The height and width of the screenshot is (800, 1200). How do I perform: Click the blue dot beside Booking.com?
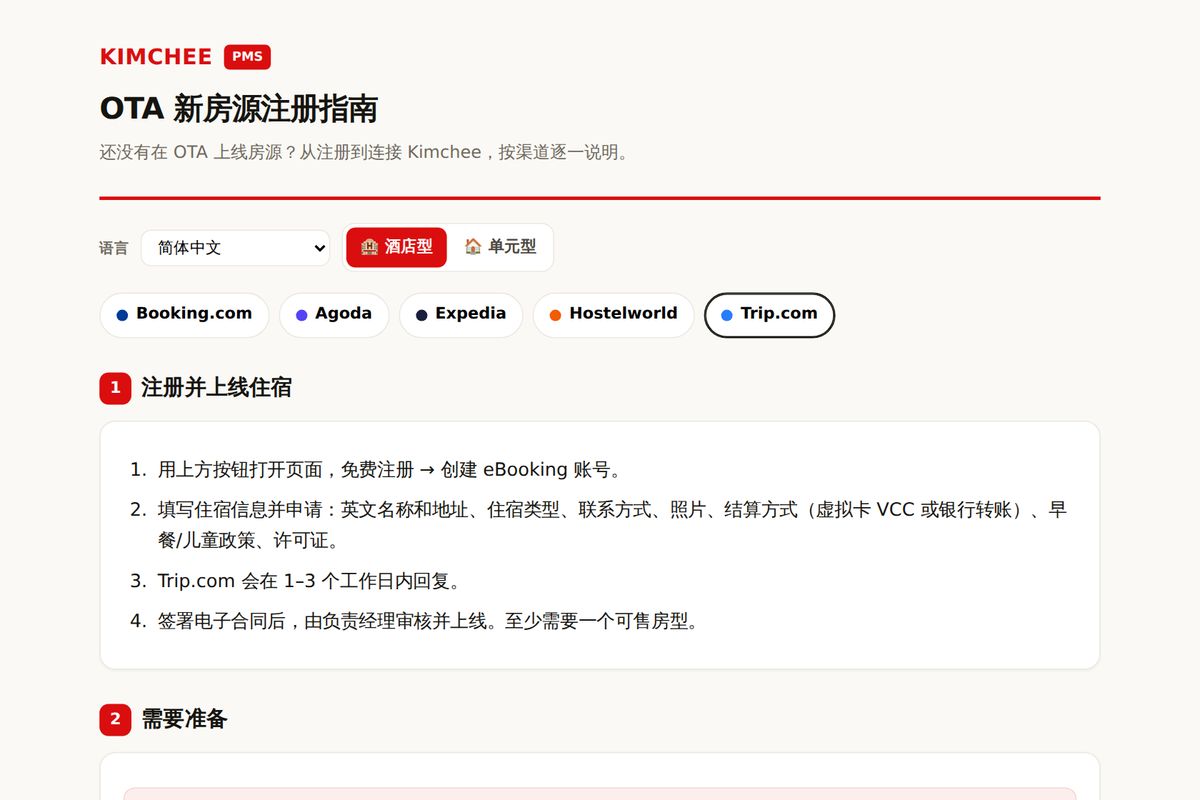coord(122,315)
